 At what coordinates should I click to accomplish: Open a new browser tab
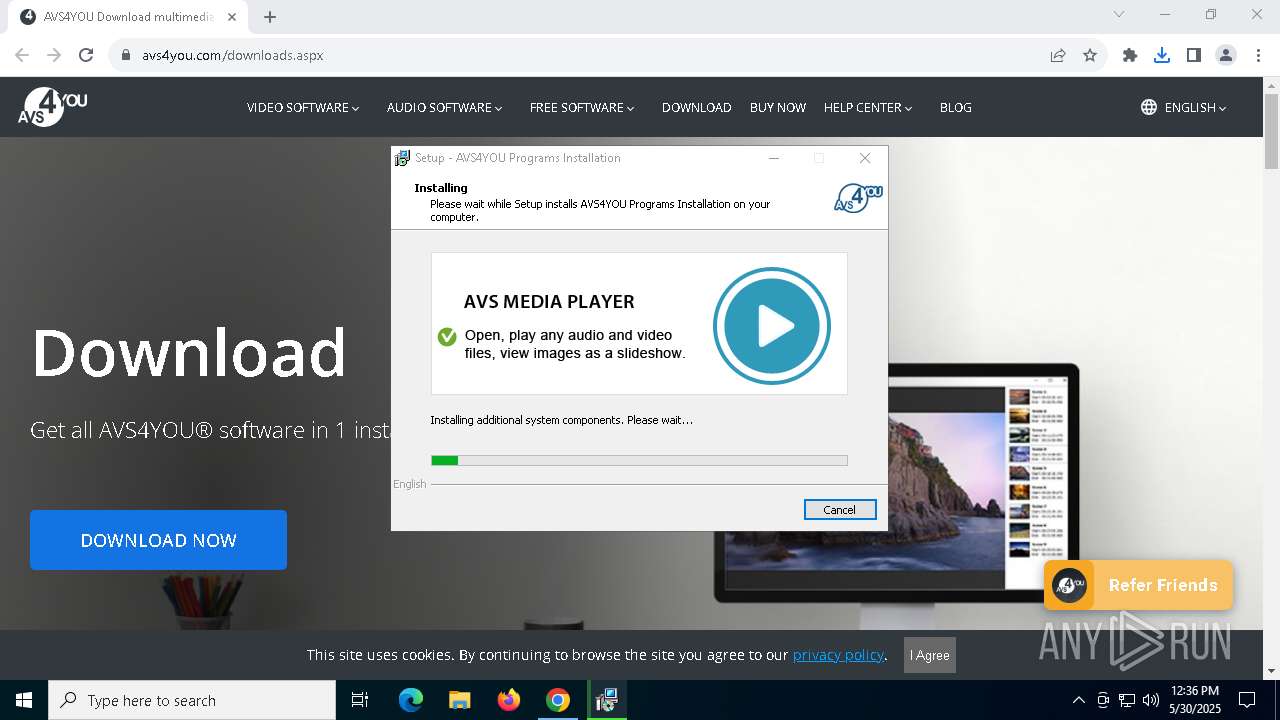[x=270, y=17]
